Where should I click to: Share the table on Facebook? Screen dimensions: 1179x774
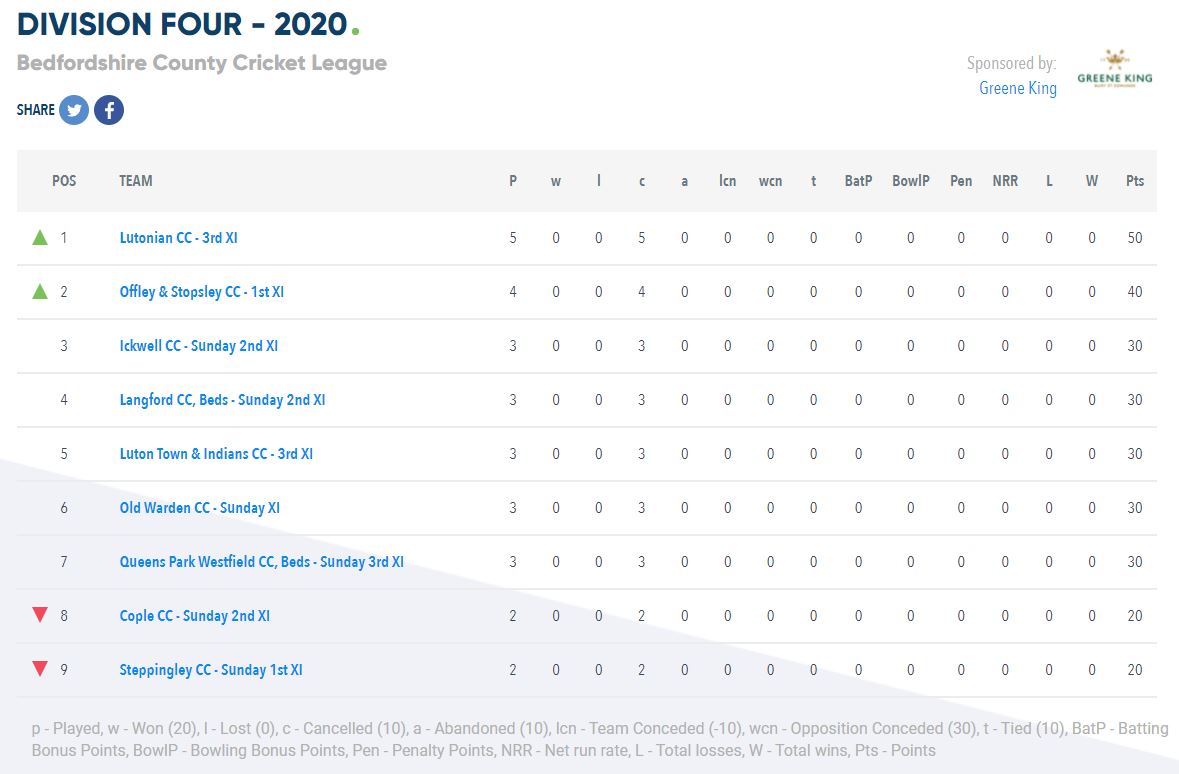click(109, 110)
